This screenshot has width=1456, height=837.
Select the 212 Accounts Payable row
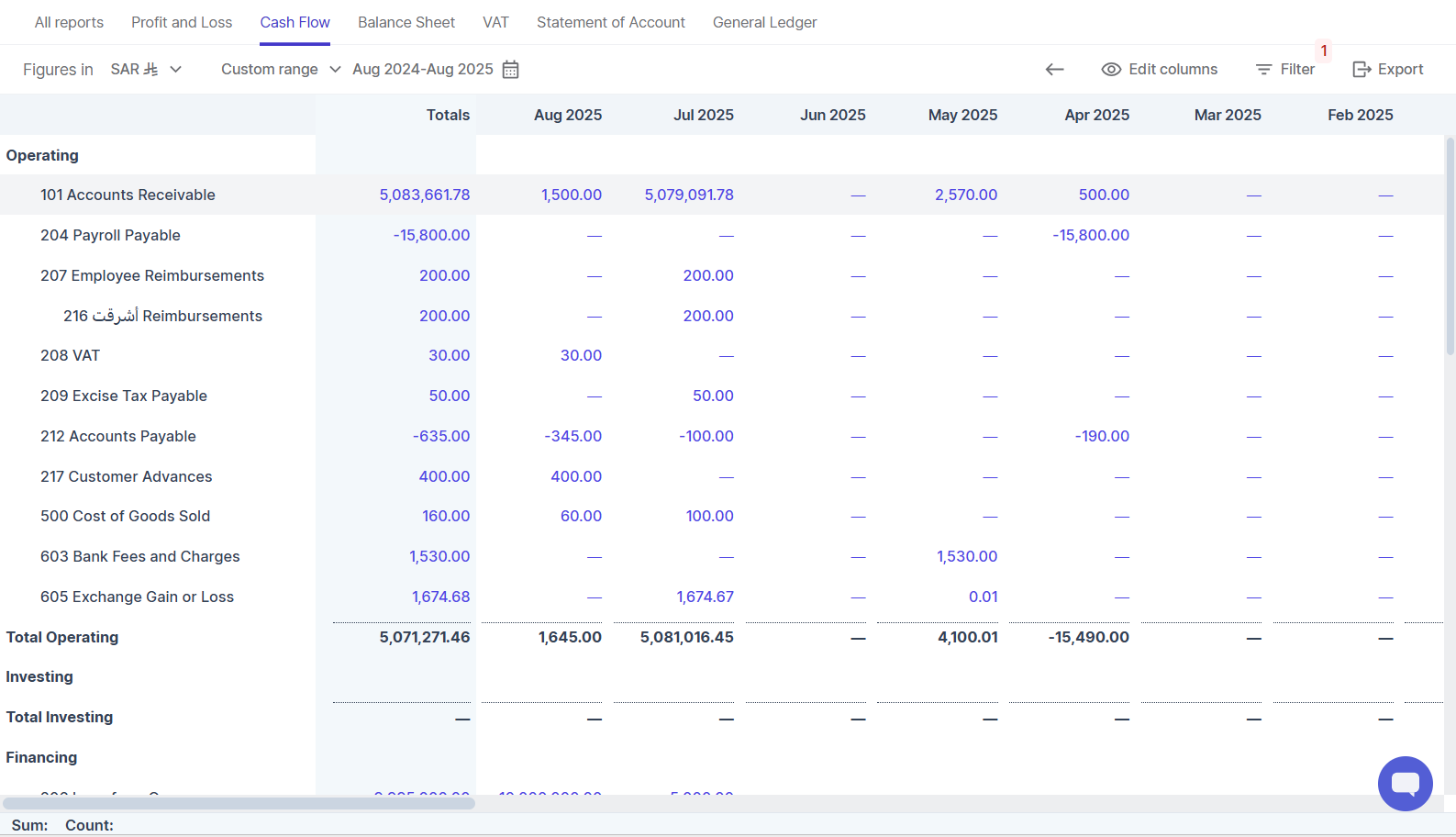pyautogui.click(x=118, y=436)
